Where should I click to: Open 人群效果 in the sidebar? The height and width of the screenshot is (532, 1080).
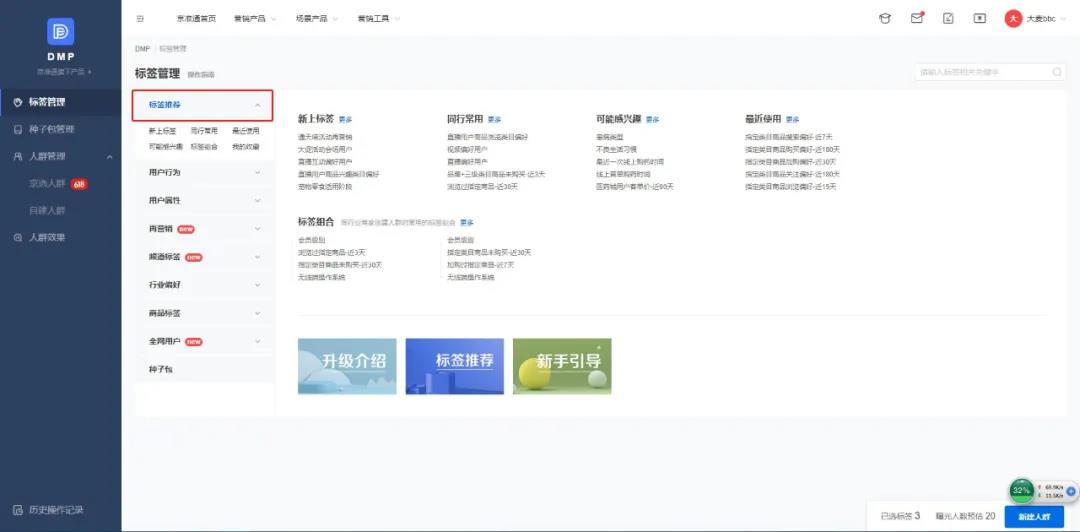click(46, 237)
